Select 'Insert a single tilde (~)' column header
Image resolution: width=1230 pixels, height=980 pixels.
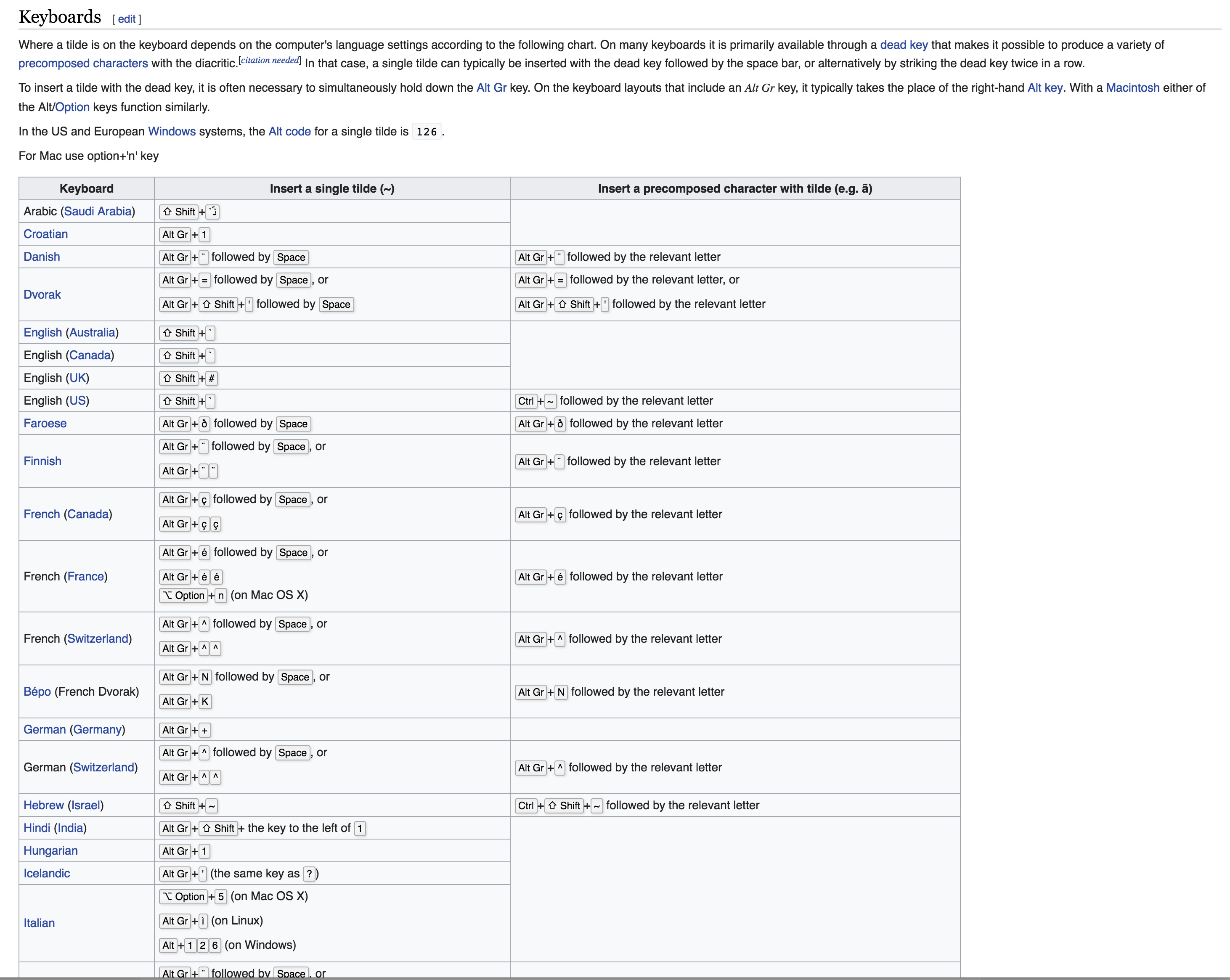(333, 189)
